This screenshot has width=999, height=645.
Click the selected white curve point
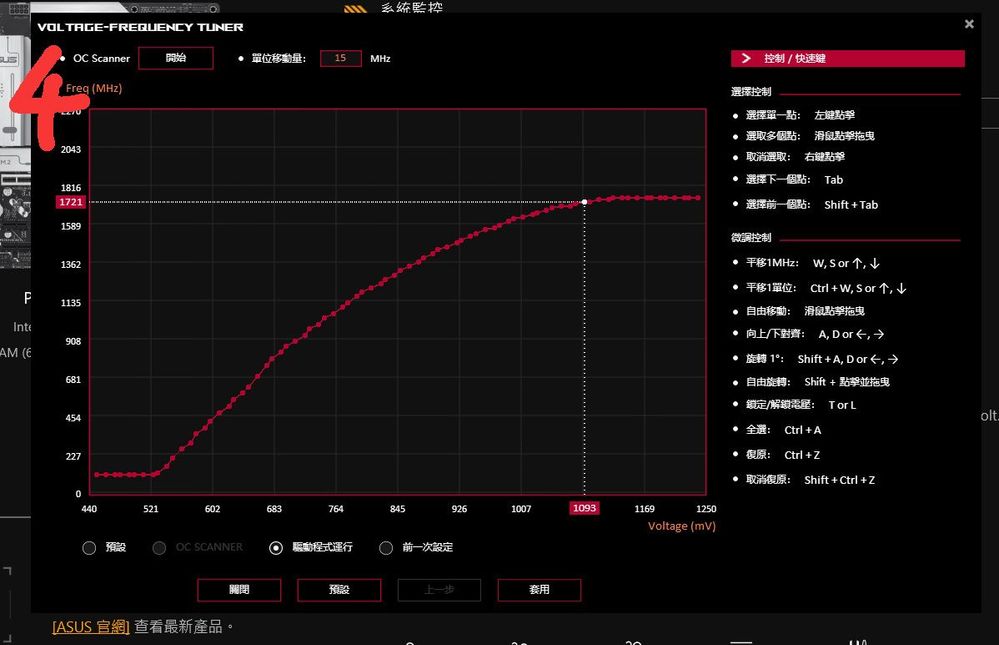point(585,202)
